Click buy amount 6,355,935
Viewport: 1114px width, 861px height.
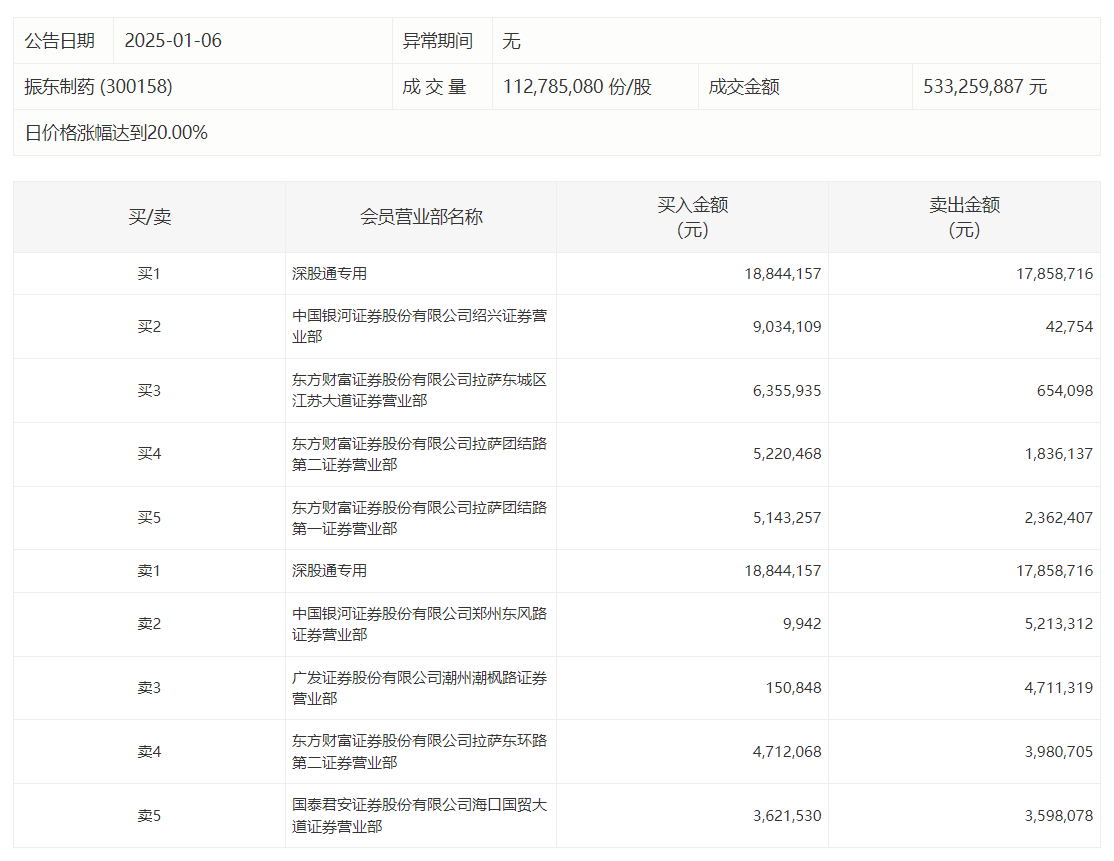coord(786,391)
